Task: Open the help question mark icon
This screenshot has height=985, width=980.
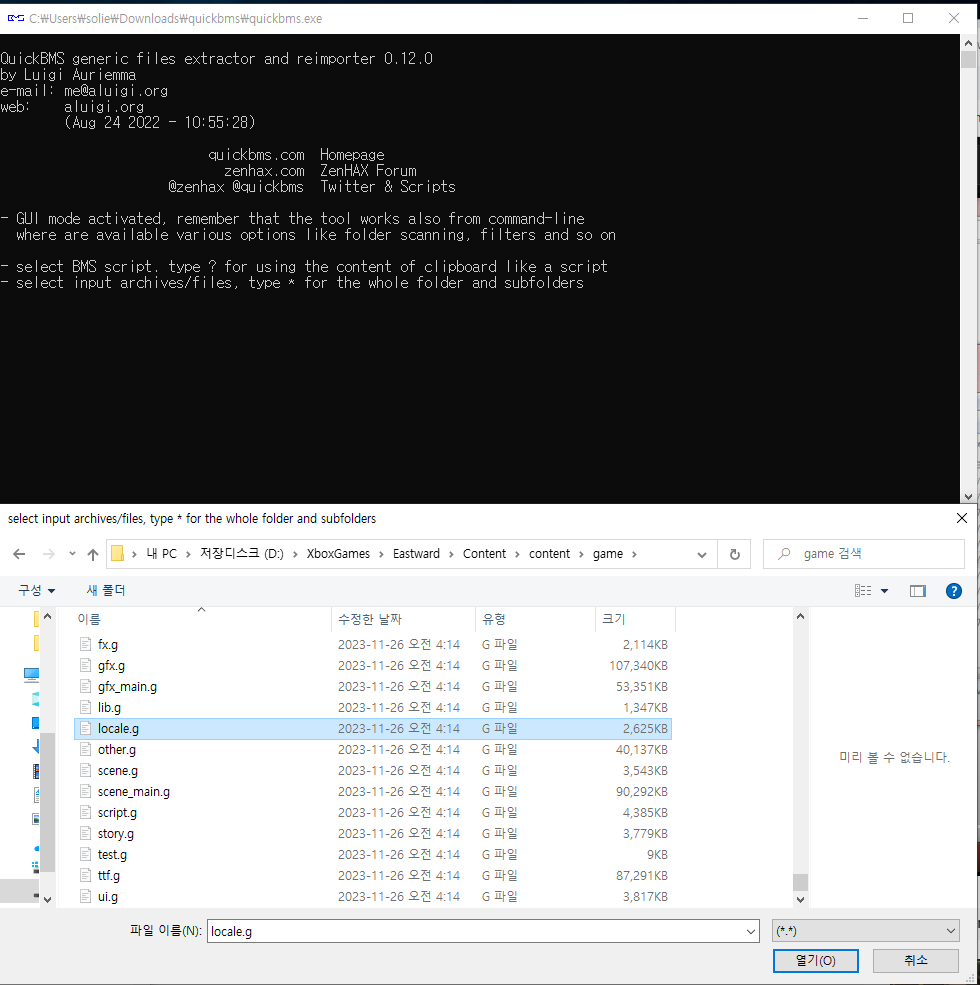Action: [954, 590]
